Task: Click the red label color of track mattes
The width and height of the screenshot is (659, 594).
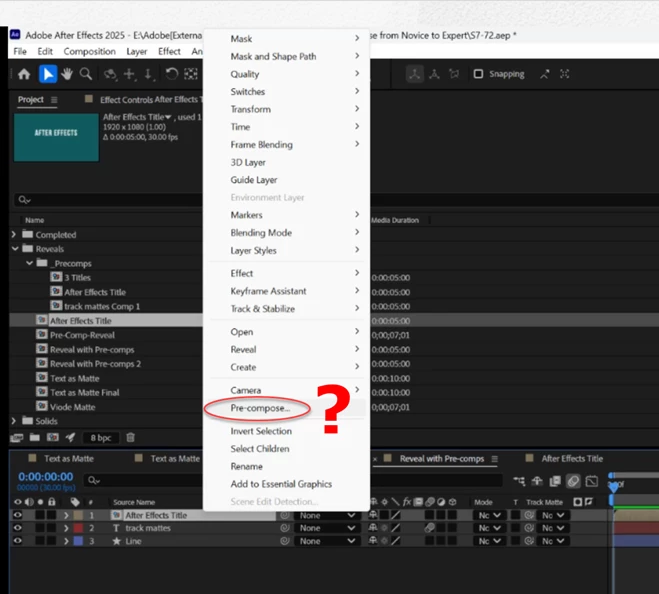Action: tap(78, 528)
